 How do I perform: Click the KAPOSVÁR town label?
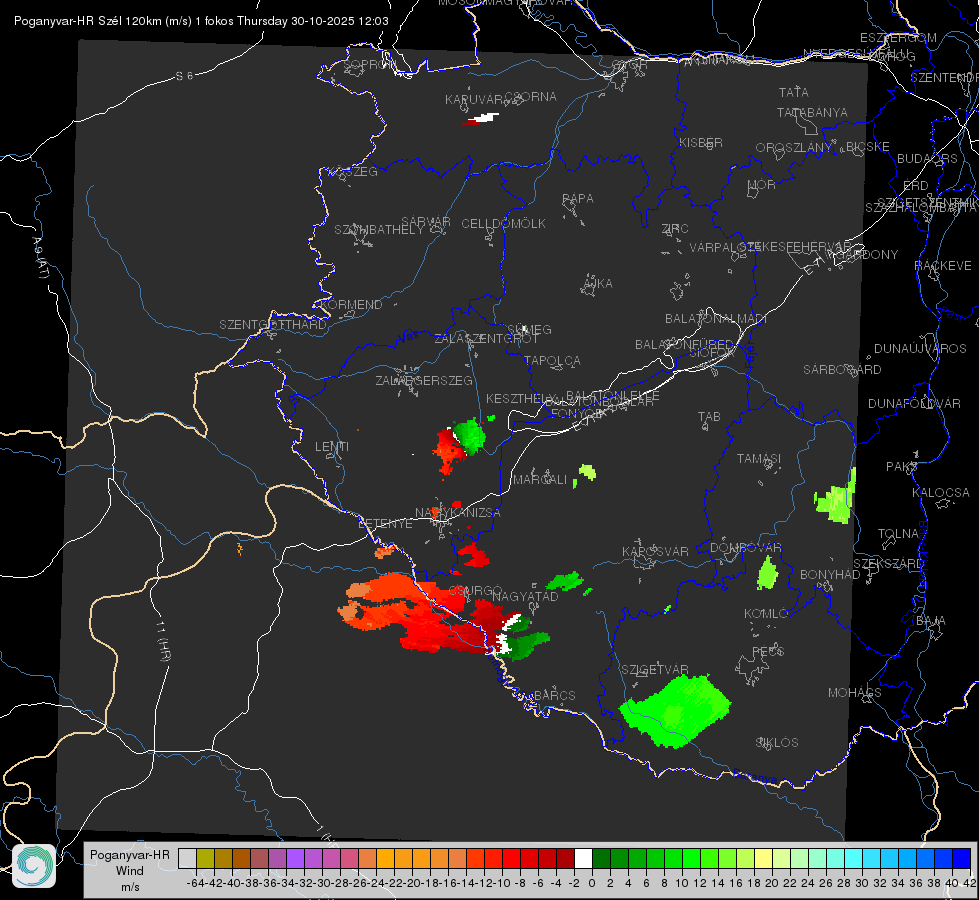pos(655,551)
